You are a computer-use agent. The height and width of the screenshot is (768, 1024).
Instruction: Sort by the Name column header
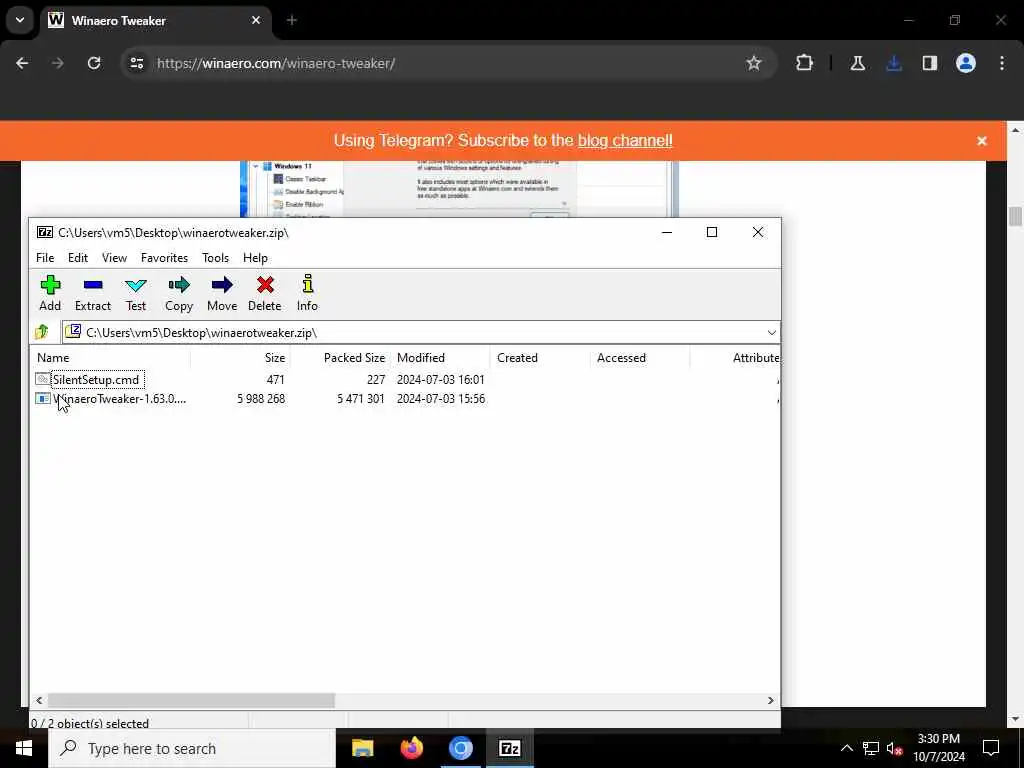[110, 358]
